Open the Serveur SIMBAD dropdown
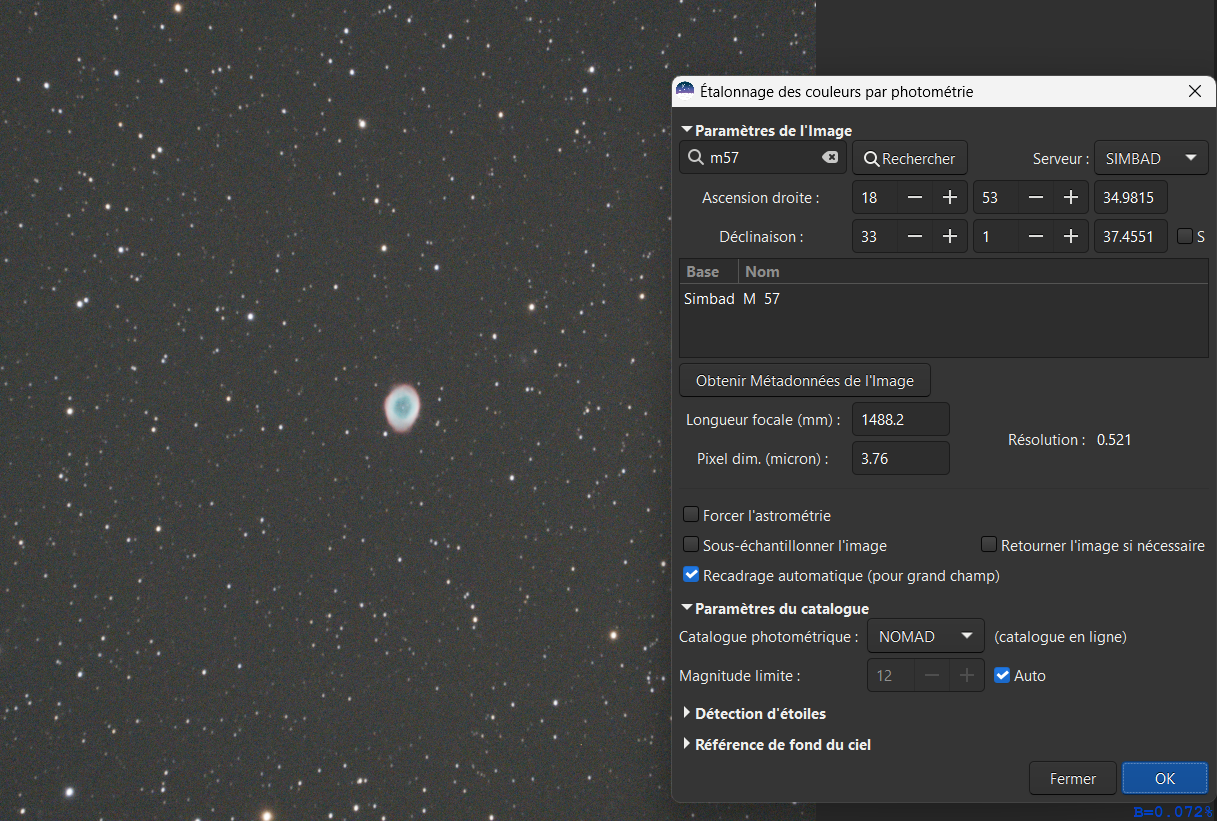 1151,158
